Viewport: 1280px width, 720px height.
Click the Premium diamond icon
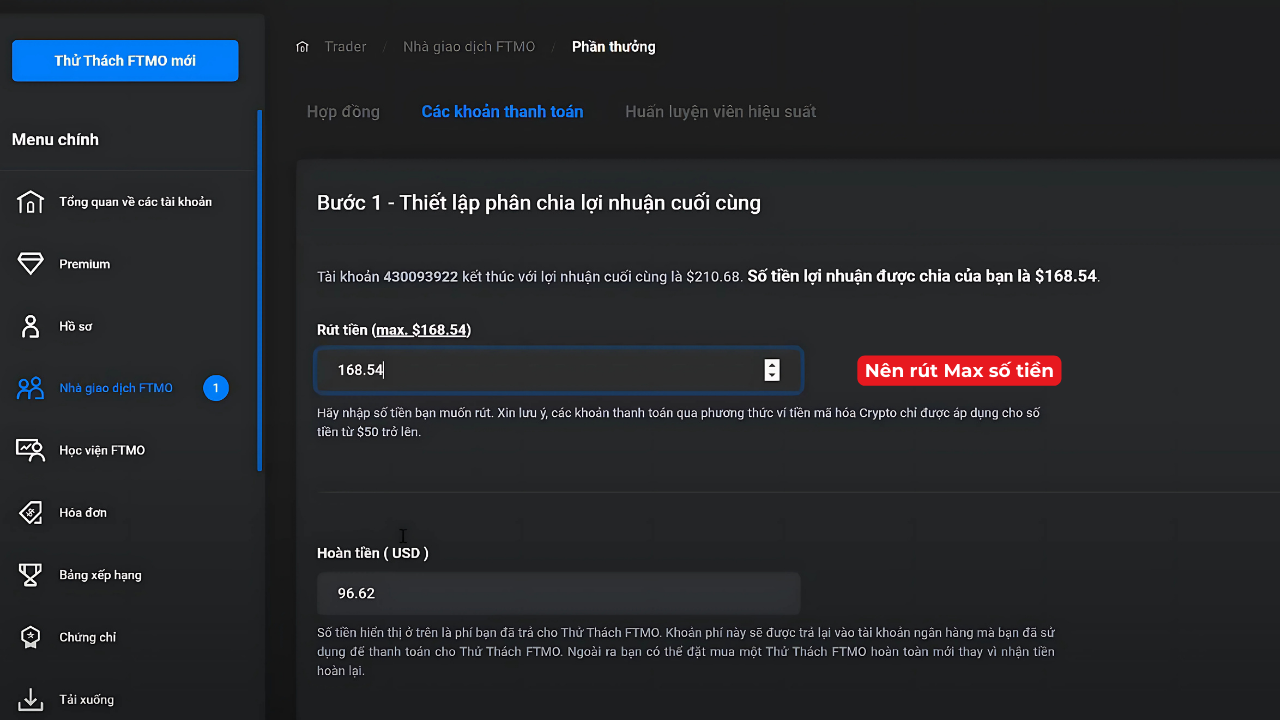click(x=30, y=264)
